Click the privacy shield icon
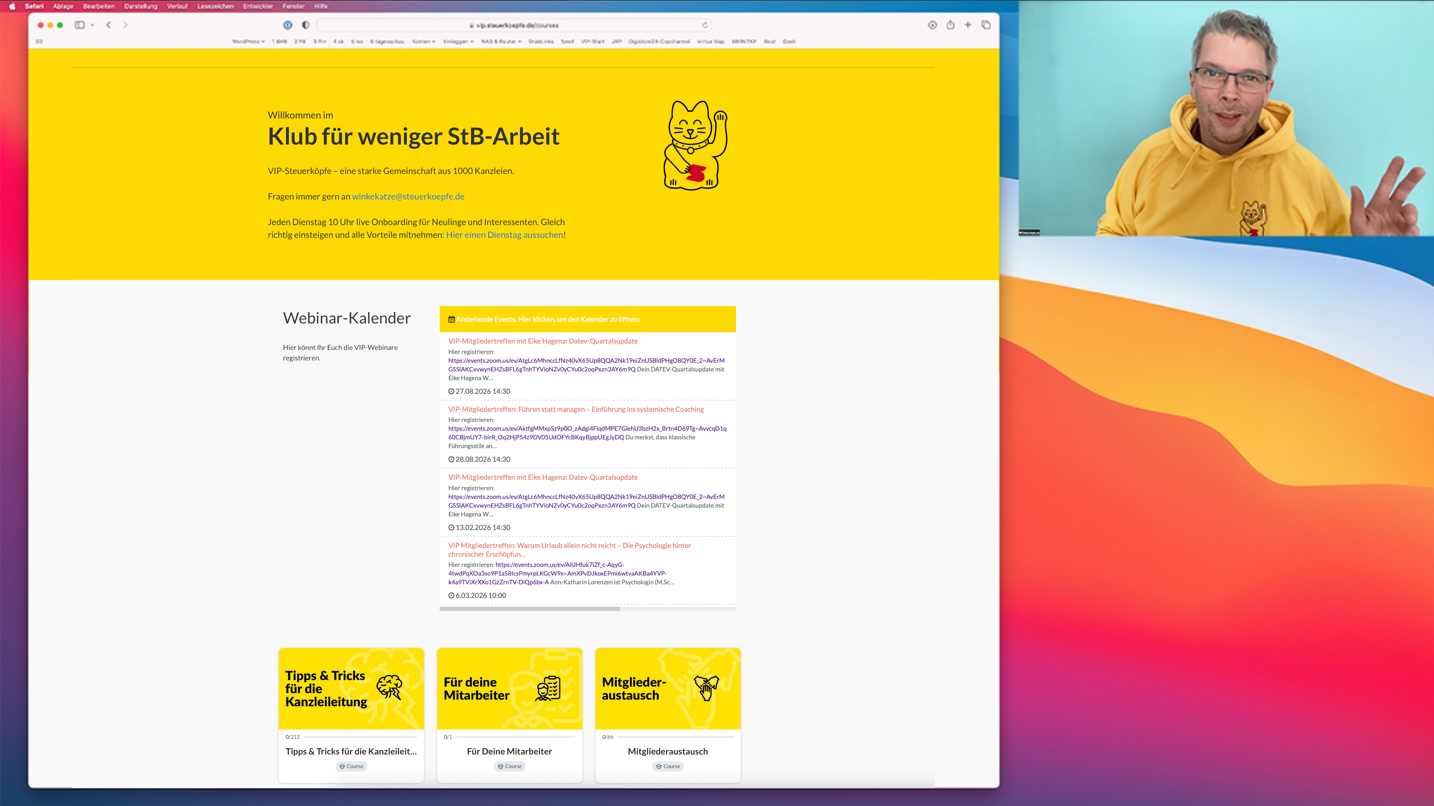1434x806 pixels. point(305,25)
